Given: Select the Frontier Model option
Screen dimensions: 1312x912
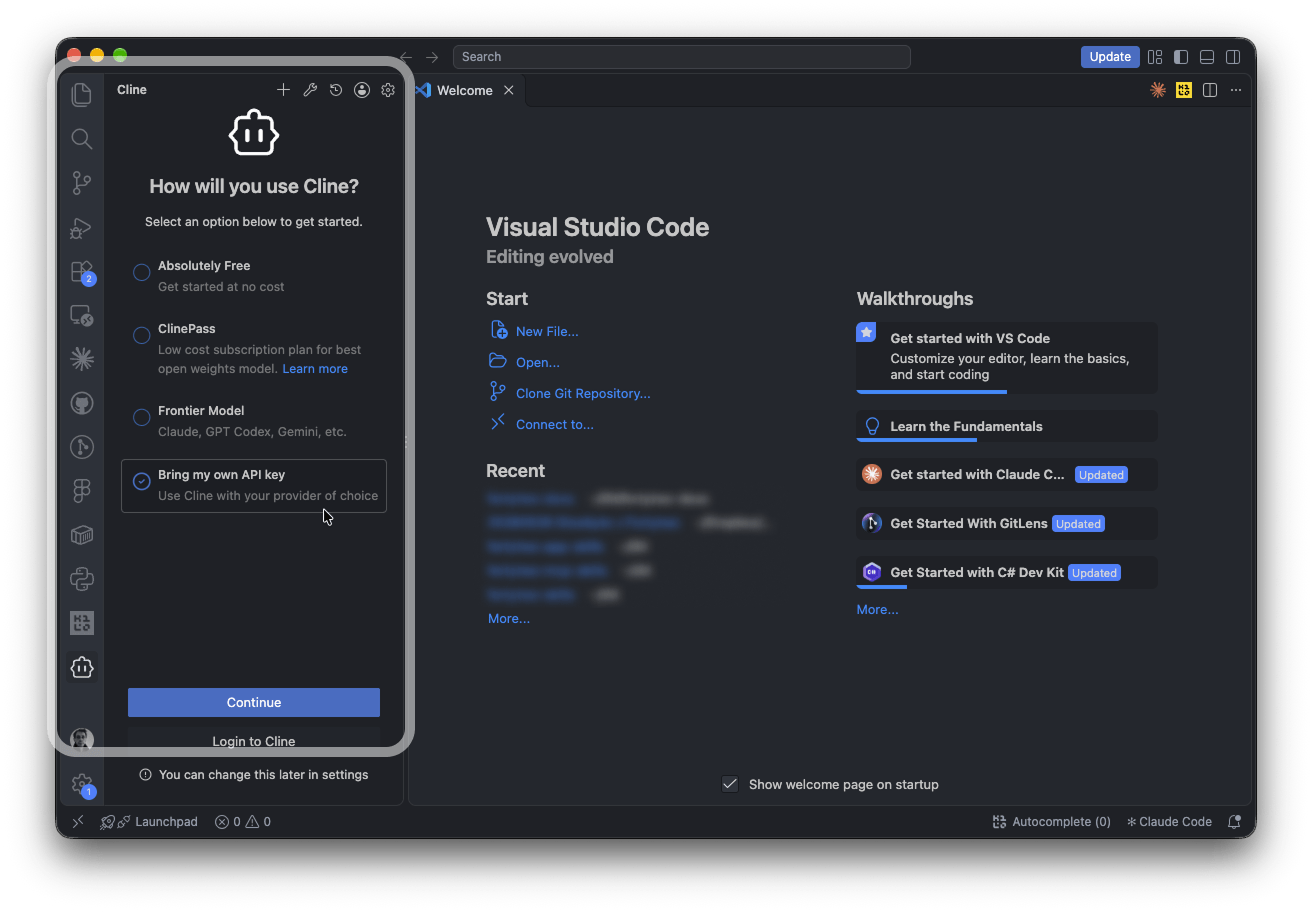Looking at the screenshot, I should 254,421.
